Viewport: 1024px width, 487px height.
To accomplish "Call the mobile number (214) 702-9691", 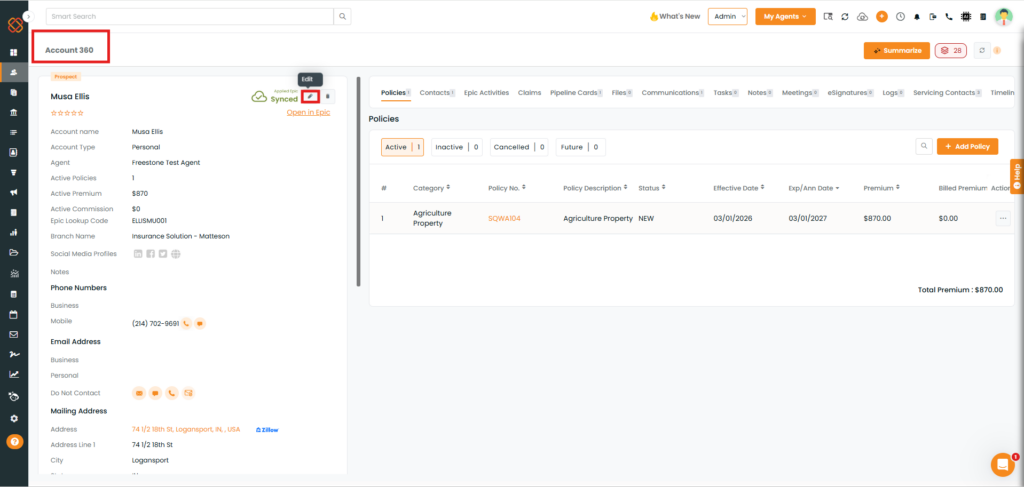I will tap(186, 323).
